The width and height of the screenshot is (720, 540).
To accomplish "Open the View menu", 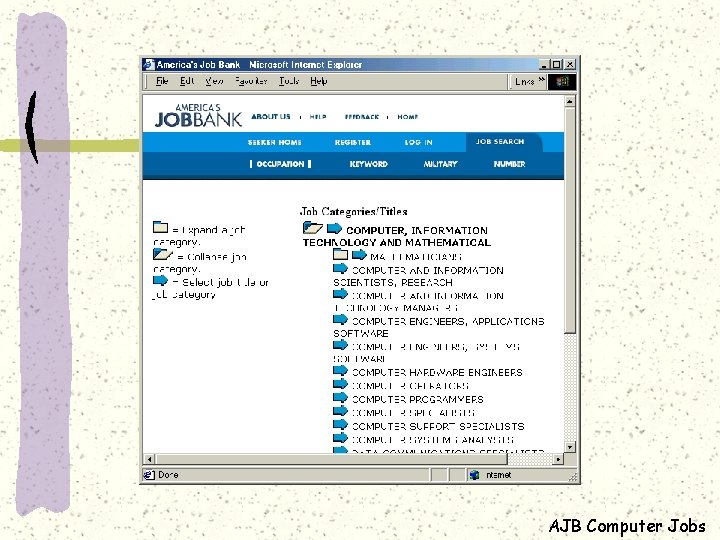I will click(214, 81).
